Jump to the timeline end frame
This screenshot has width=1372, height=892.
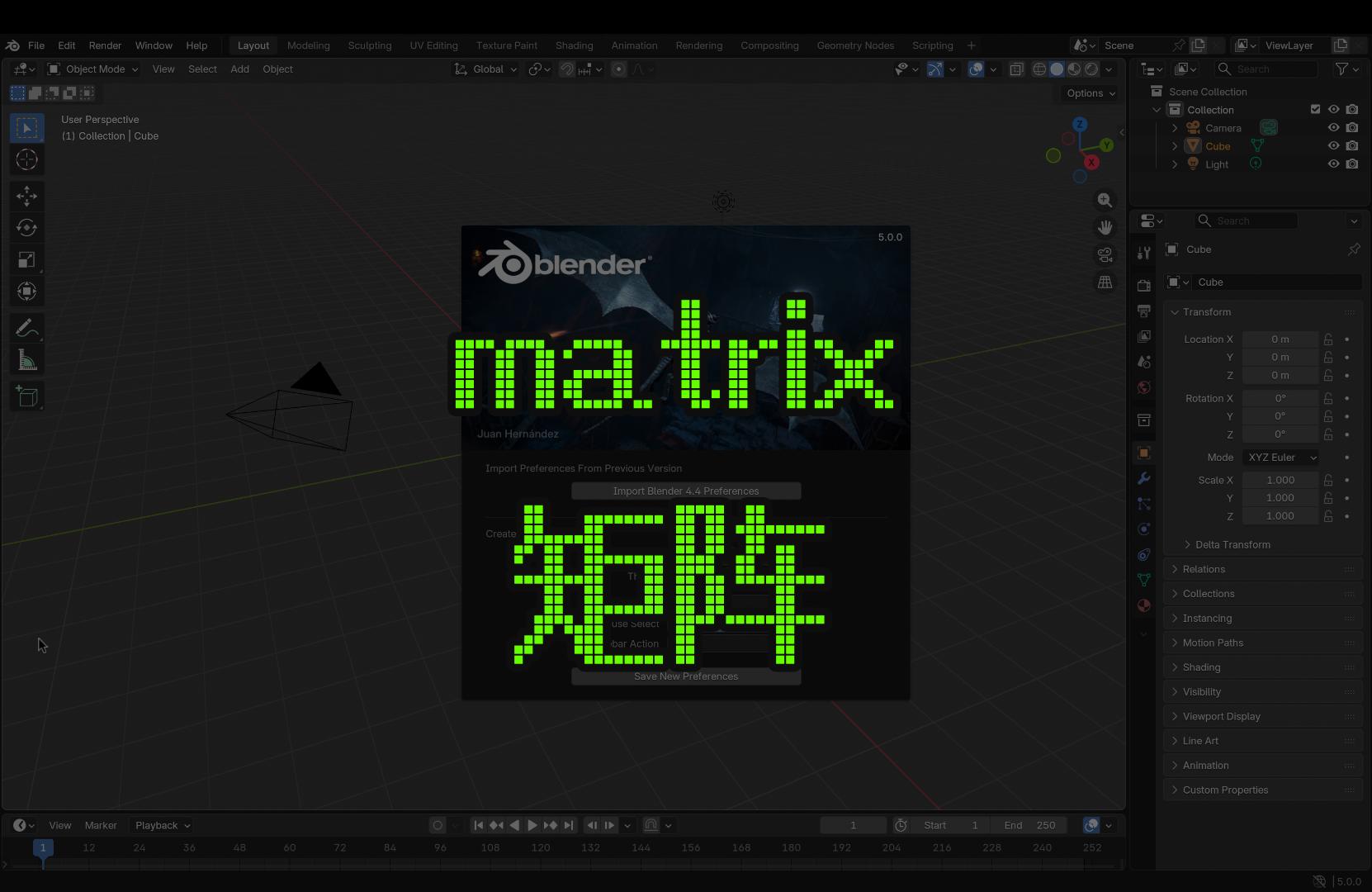click(569, 825)
